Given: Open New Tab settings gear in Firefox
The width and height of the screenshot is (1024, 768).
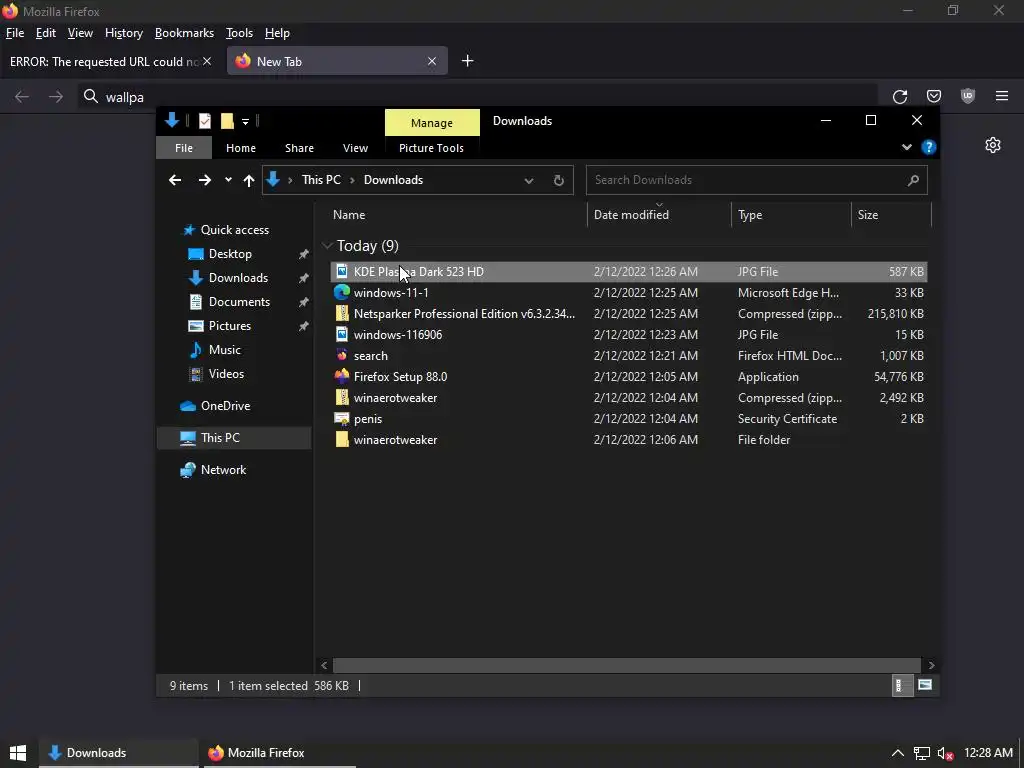Looking at the screenshot, I should [993, 145].
